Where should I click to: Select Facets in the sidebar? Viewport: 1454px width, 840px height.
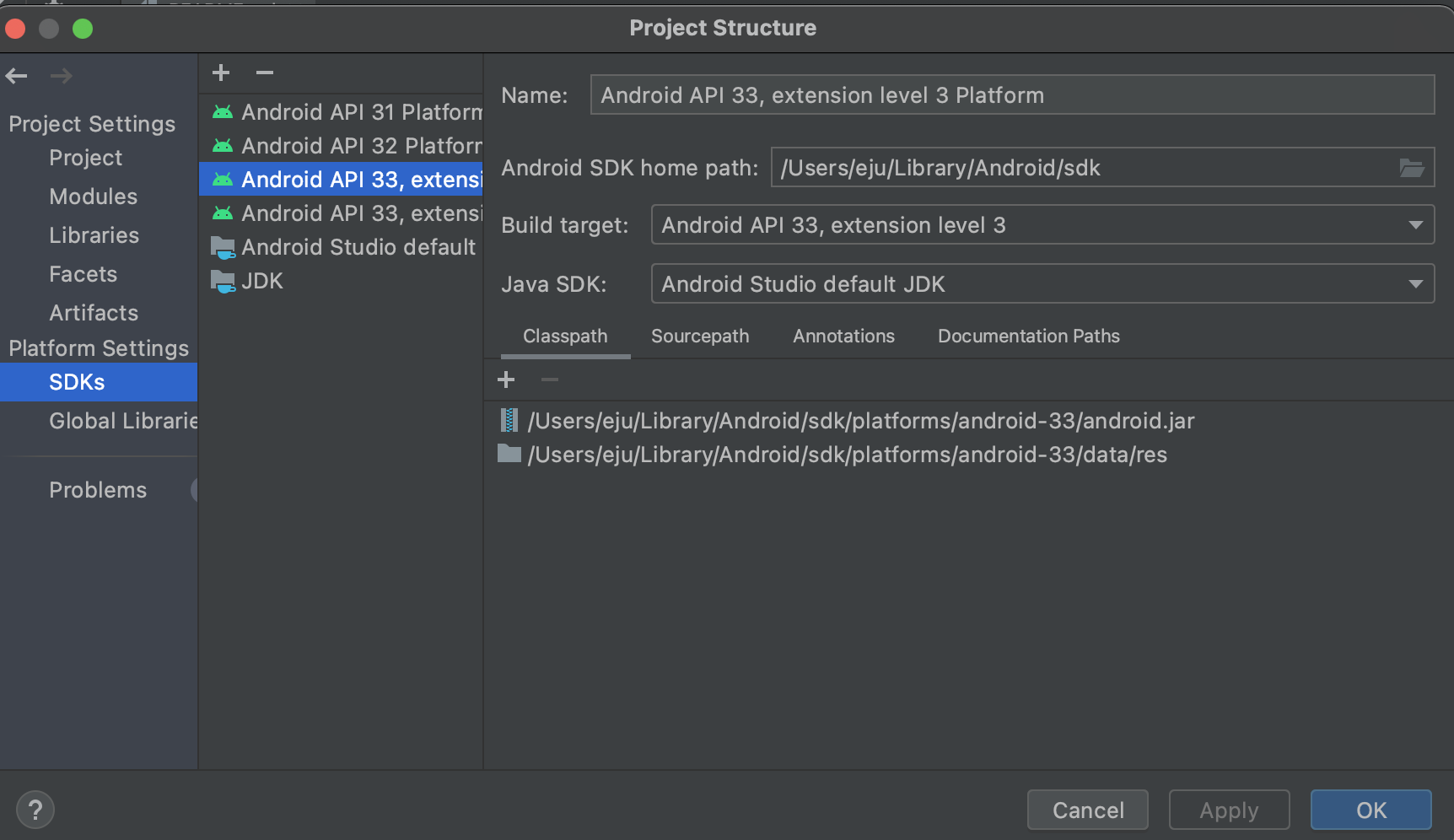coord(83,274)
